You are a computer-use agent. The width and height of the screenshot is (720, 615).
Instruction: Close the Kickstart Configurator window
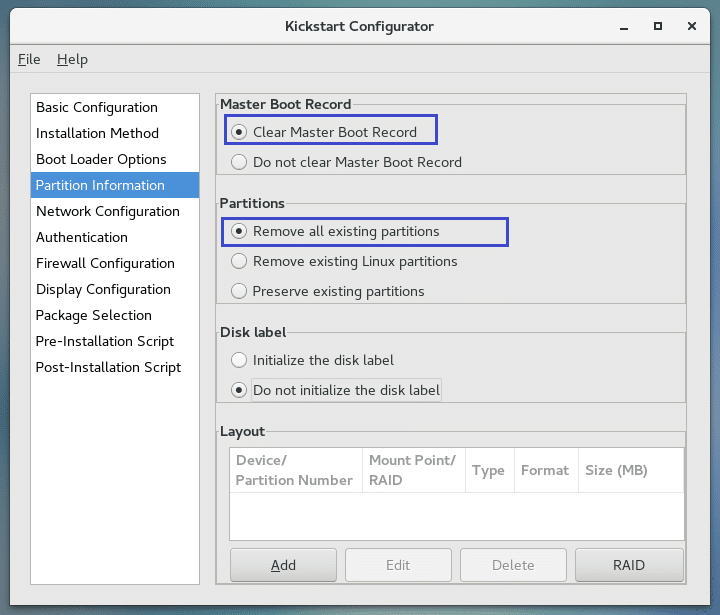pyautogui.click(x=694, y=26)
